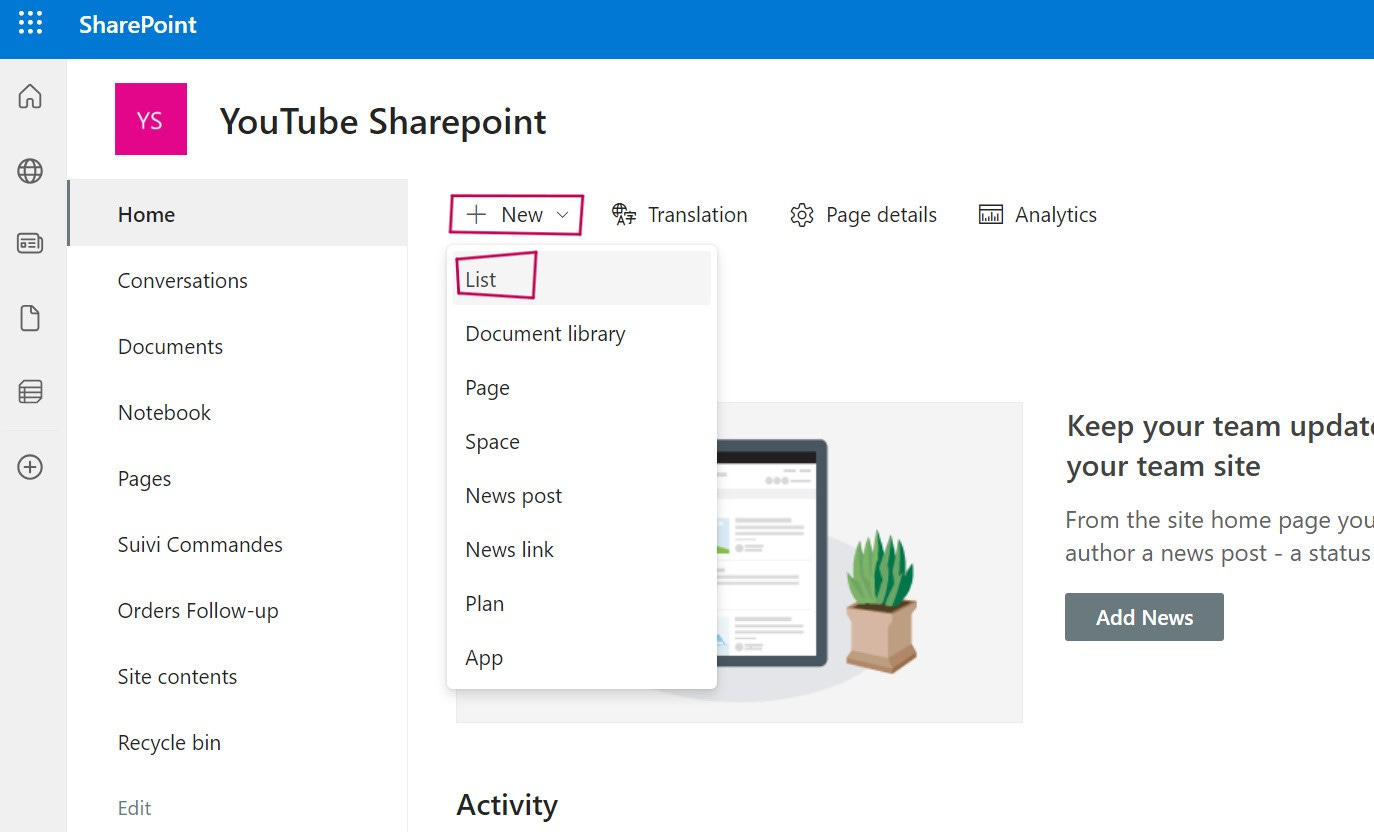Open the app launcher waffle icon
The width and height of the screenshot is (1374, 832).
pos(31,24)
